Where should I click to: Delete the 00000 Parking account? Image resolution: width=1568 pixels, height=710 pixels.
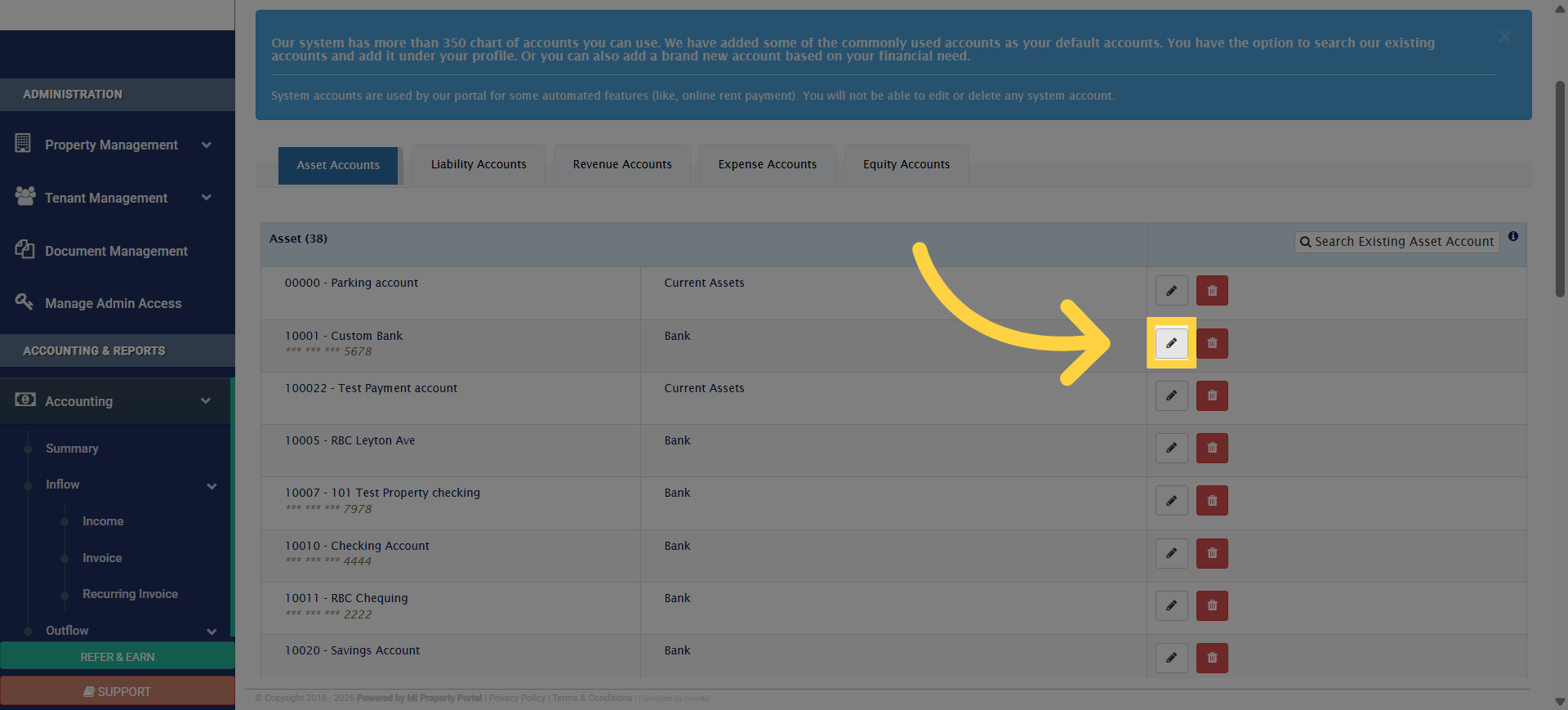click(x=1212, y=291)
